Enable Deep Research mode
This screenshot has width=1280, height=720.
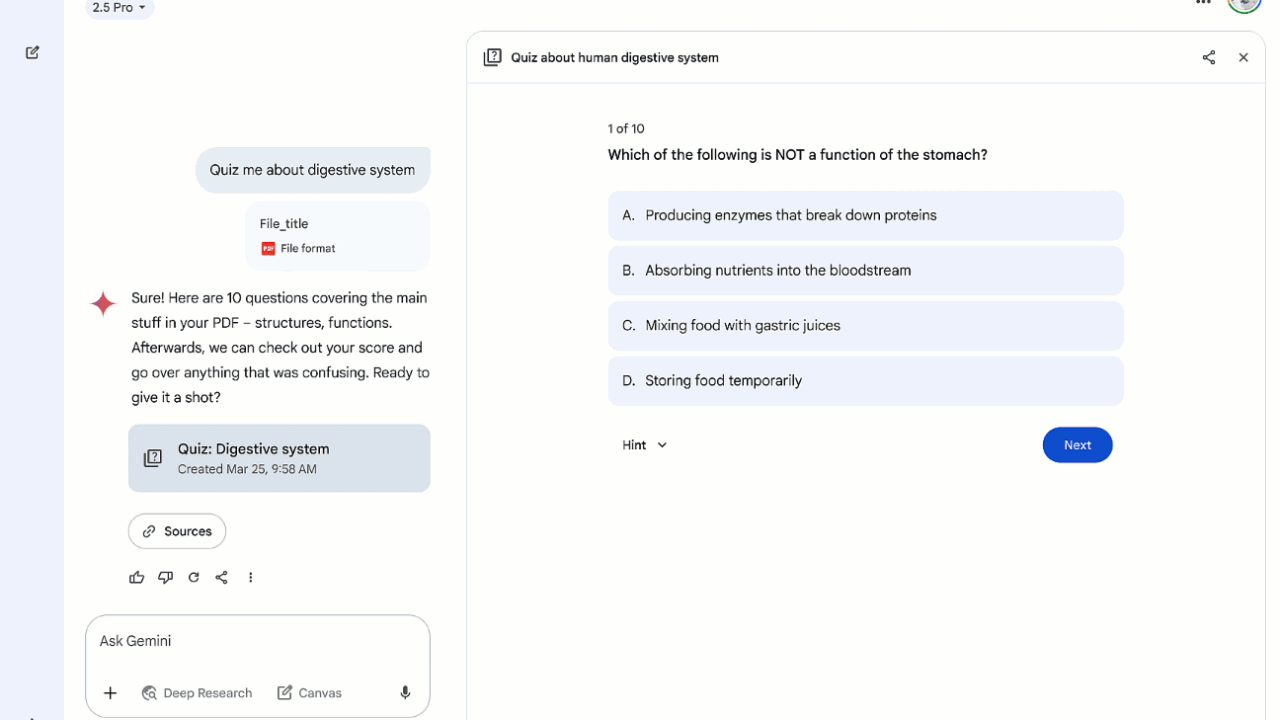click(x=197, y=693)
